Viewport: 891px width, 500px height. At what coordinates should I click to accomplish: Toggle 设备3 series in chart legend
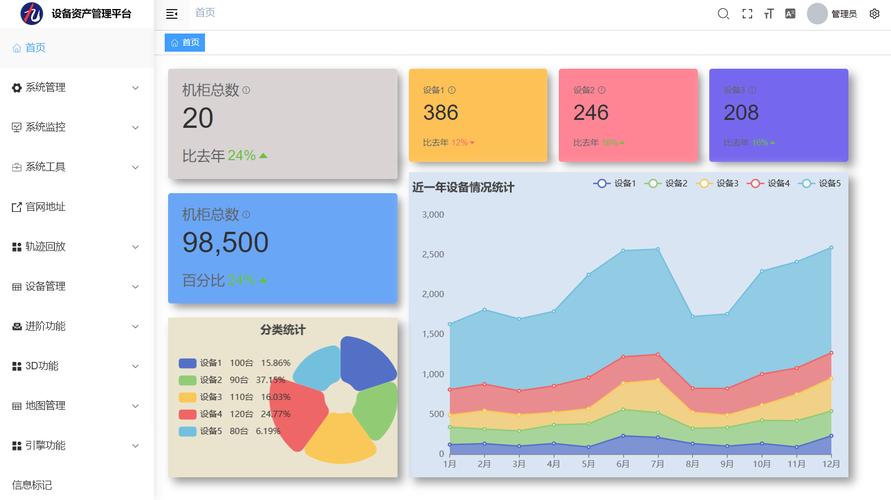[717, 183]
